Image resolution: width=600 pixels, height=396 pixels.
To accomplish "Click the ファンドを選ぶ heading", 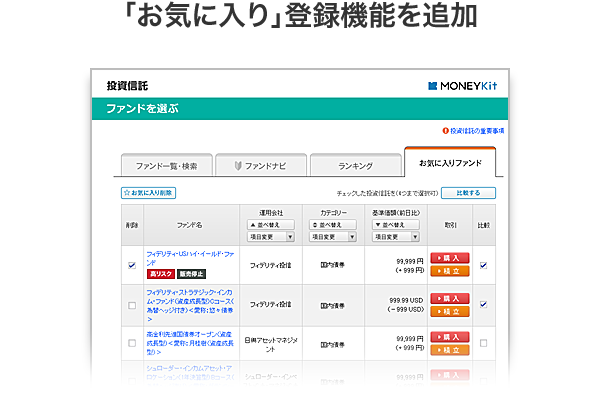I will tap(142, 109).
